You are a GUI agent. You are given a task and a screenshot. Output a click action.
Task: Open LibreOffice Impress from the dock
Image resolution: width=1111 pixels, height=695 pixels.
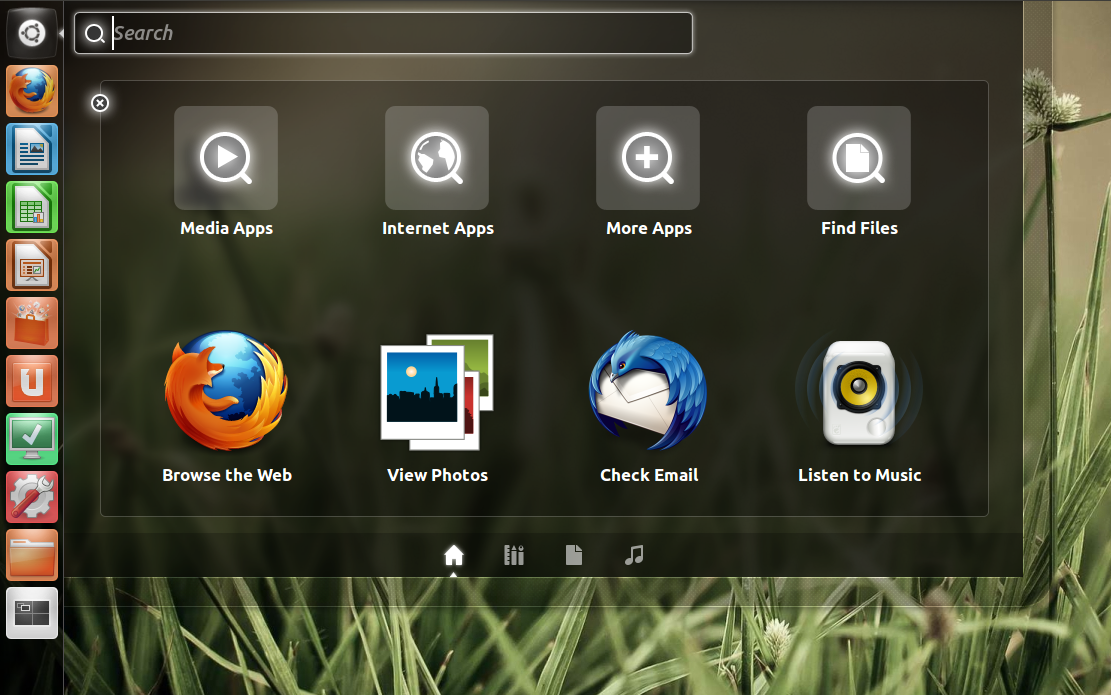[32, 265]
